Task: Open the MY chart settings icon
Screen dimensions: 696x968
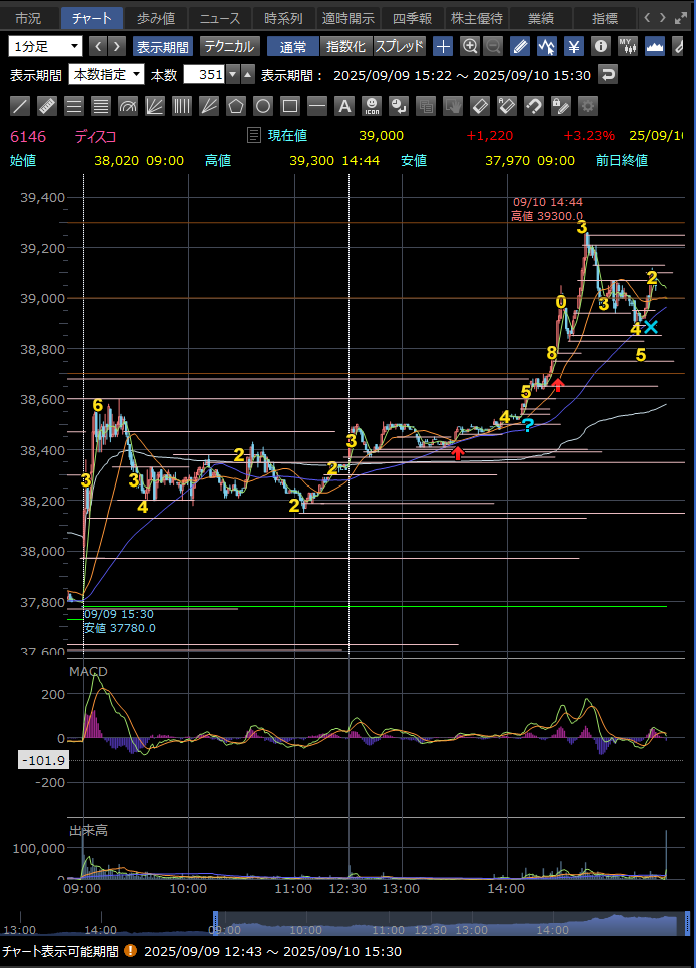Action: pyautogui.click(x=627, y=46)
